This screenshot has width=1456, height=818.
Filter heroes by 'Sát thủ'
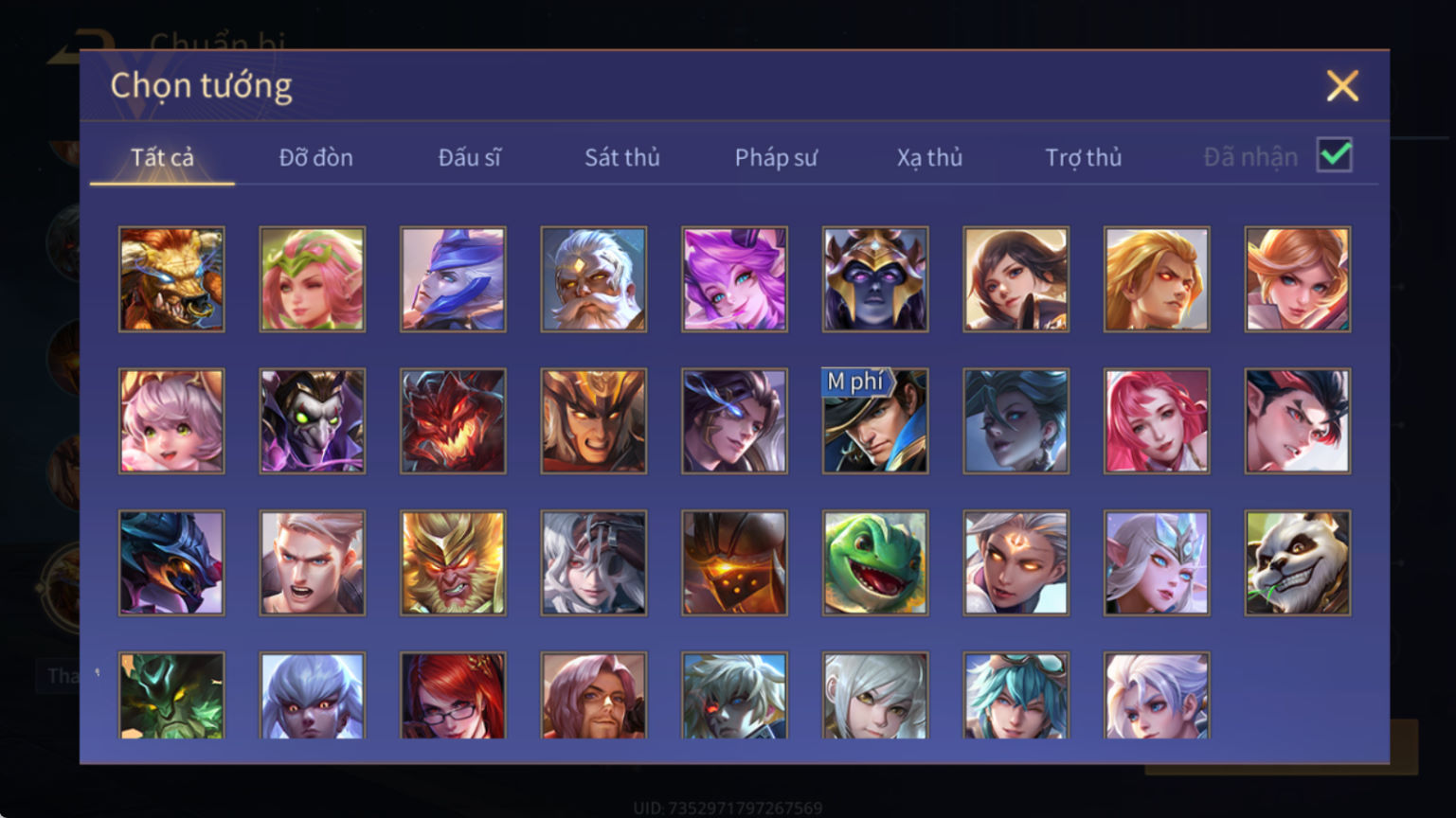(x=622, y=157)
